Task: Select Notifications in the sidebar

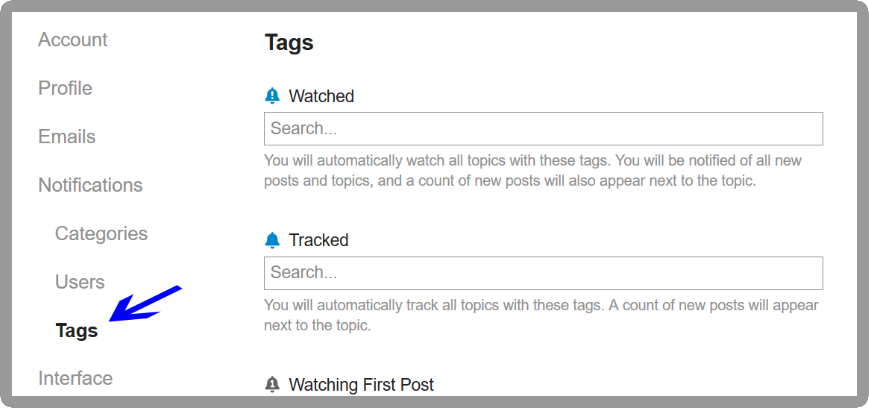Action: point(90,185)
